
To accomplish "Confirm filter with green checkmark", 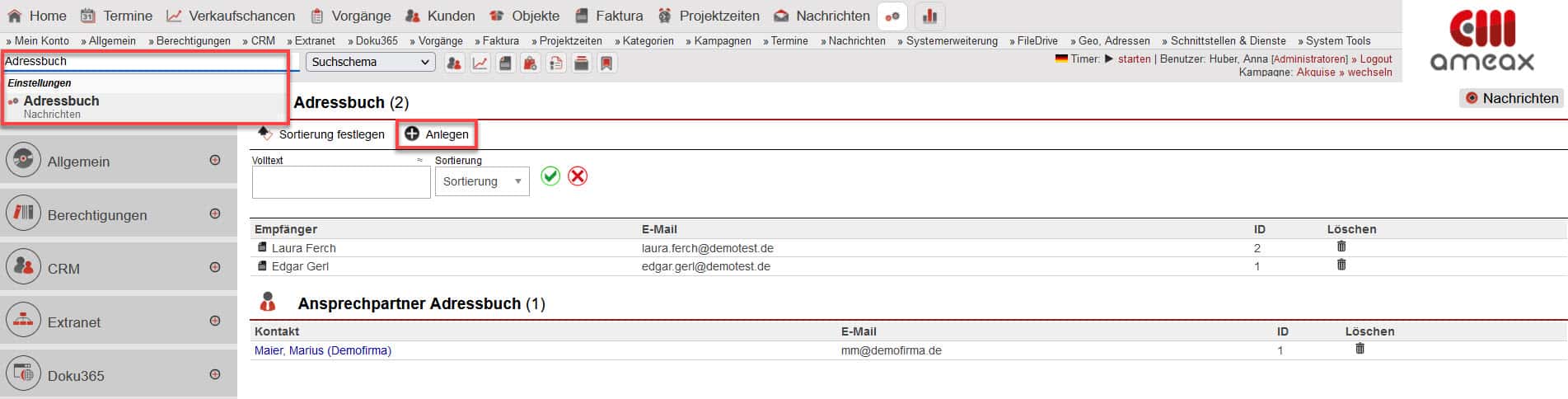I will click(x=550, y=176).
